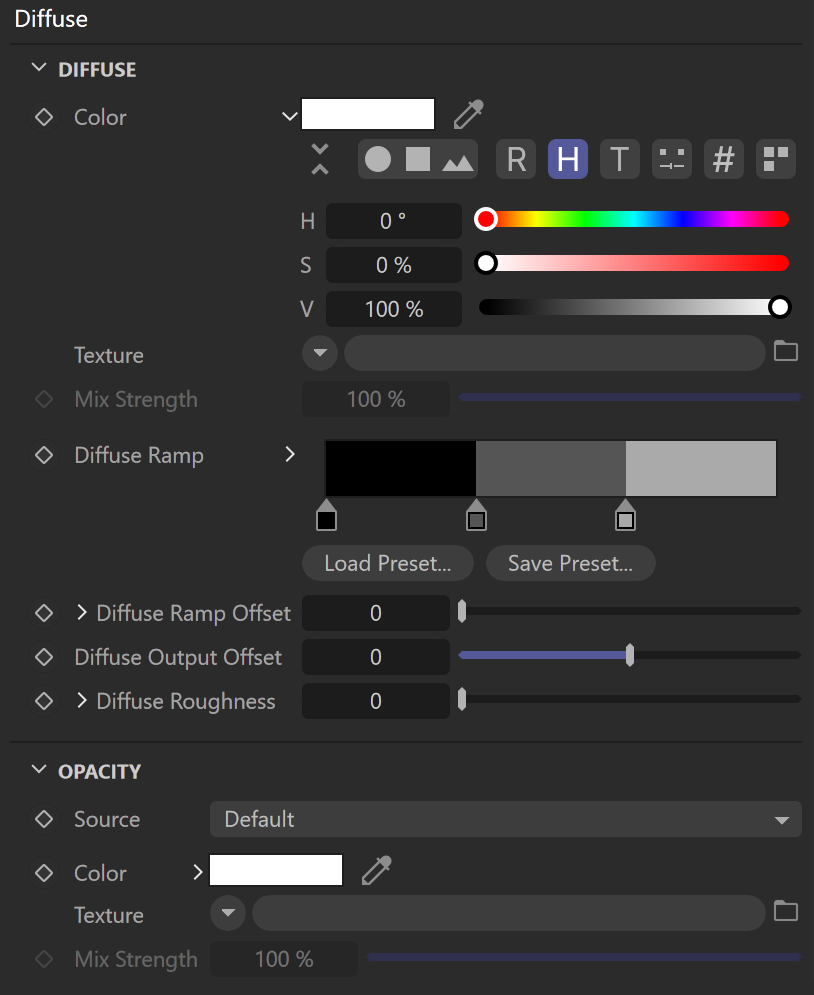Toggle HSV sliders with H button
This screenshot has height=995, width=814.
click(568, 159)
